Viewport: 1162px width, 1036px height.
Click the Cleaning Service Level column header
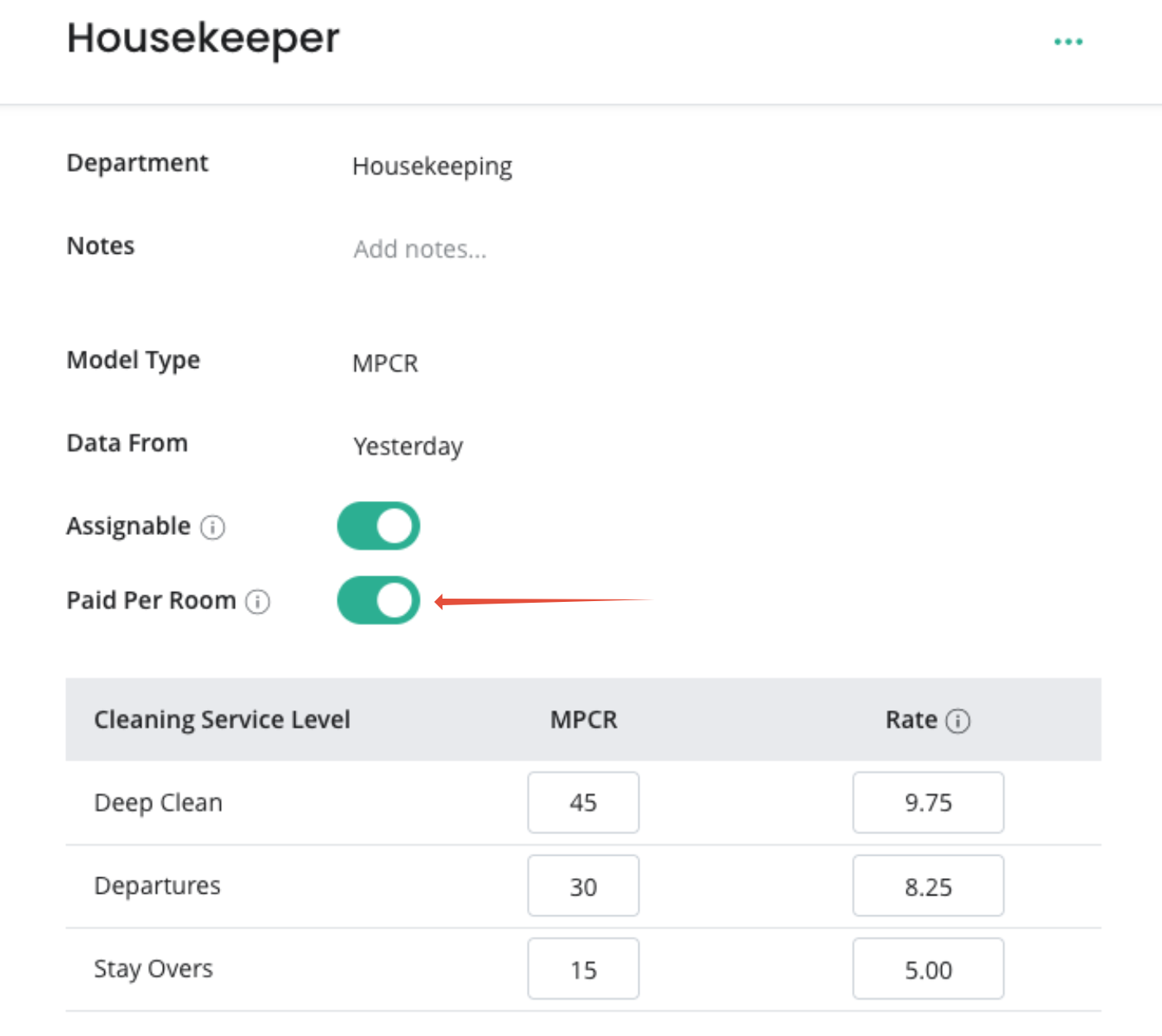[222, 719]
